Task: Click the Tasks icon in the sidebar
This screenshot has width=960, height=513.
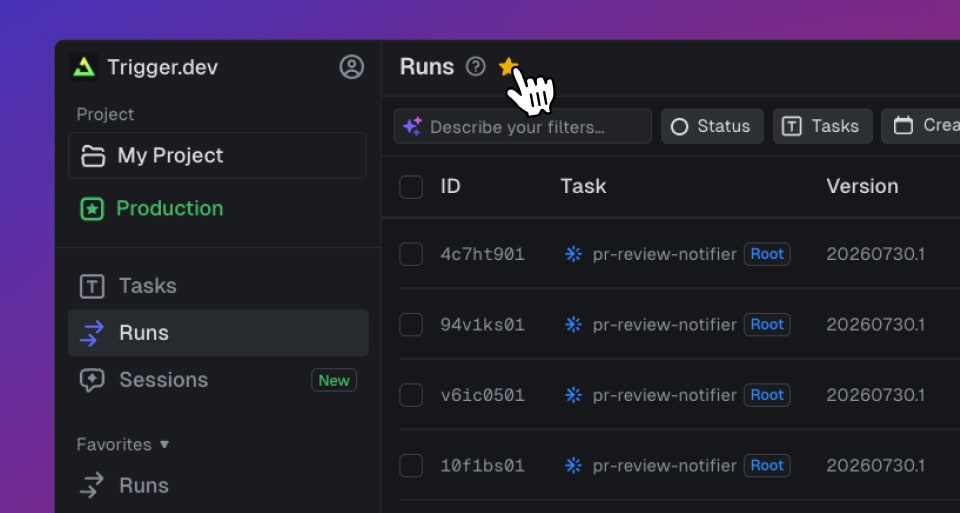Action: (x=92, y=286)
